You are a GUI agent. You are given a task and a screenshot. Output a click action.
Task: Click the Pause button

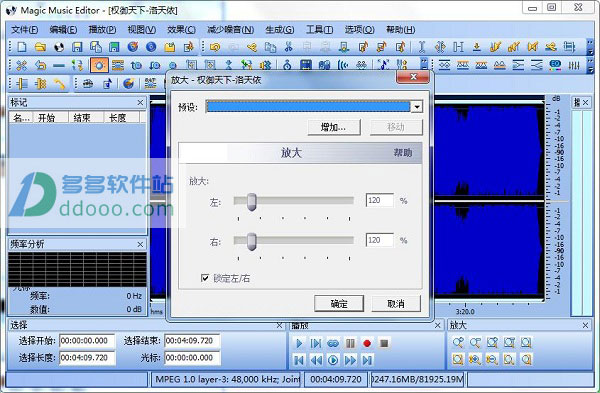click(x=350, y=343)
